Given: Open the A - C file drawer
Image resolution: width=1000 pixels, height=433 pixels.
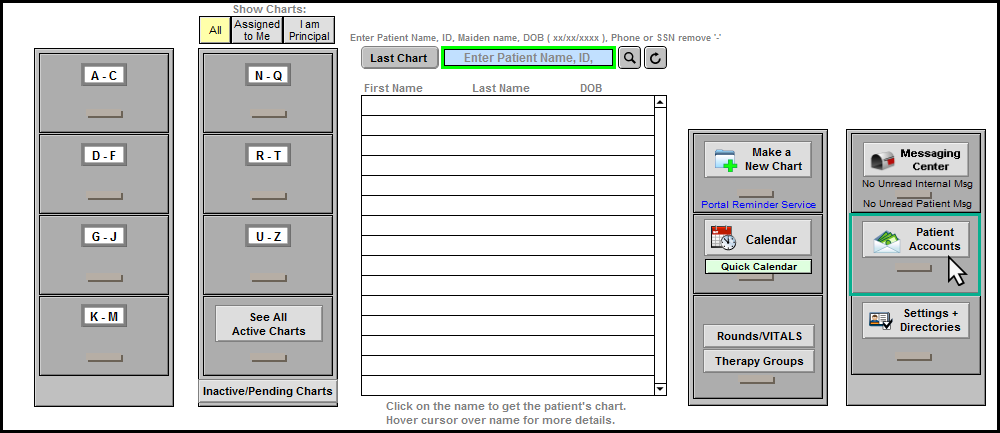Looking at the screenshot, I should point(104,75).
